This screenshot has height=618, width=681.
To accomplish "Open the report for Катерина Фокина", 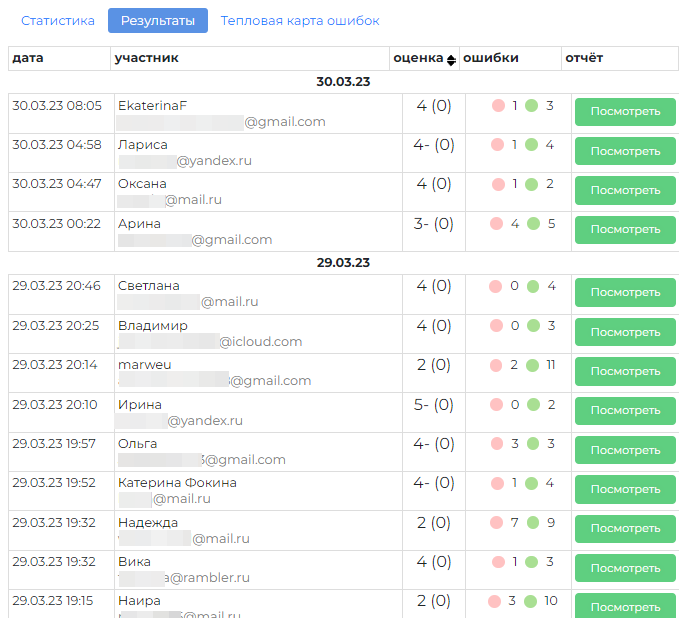I will (x=625, y=489).
